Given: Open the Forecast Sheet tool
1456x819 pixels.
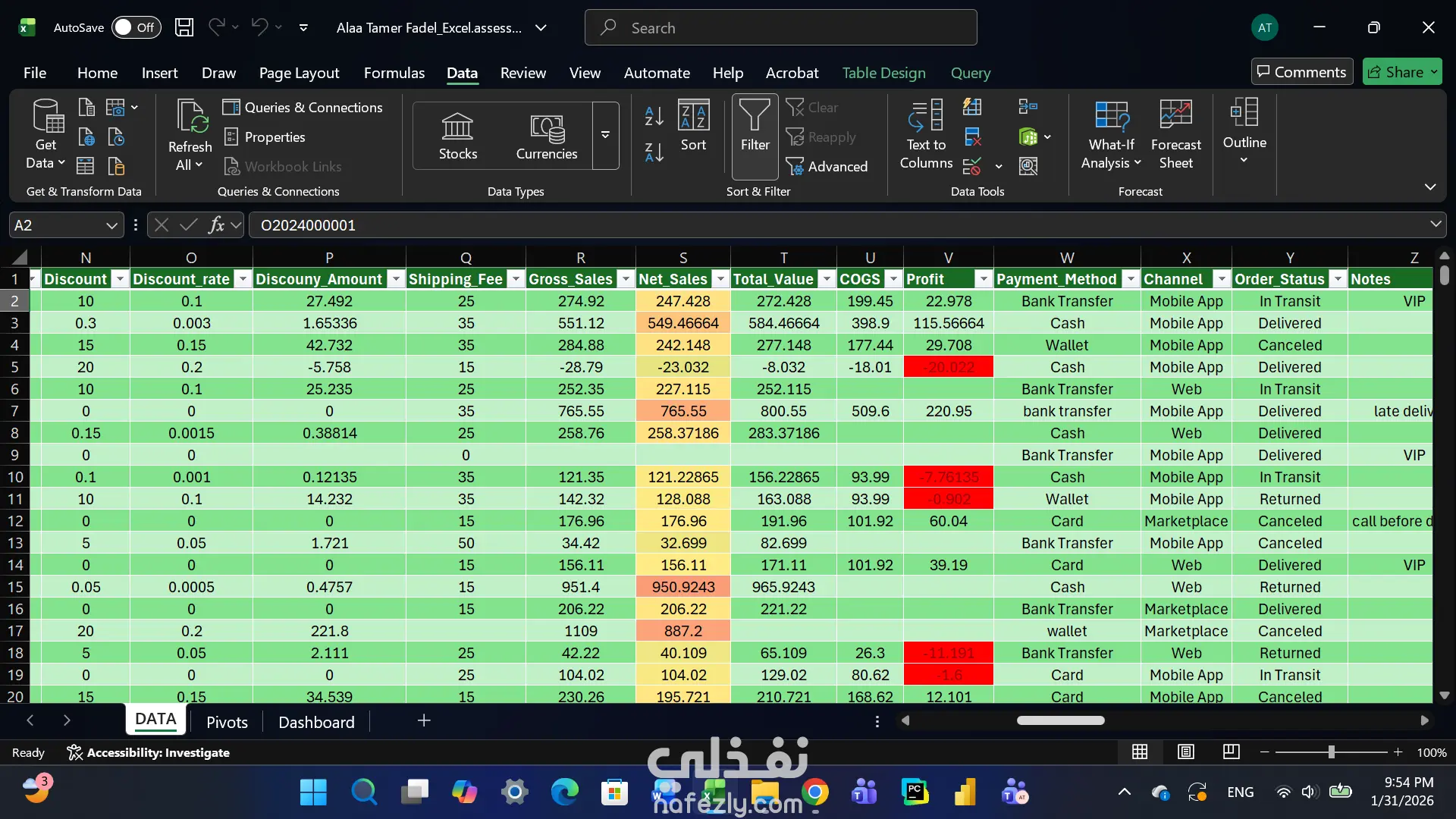Looking at the screenshot, I should 1175,134.
